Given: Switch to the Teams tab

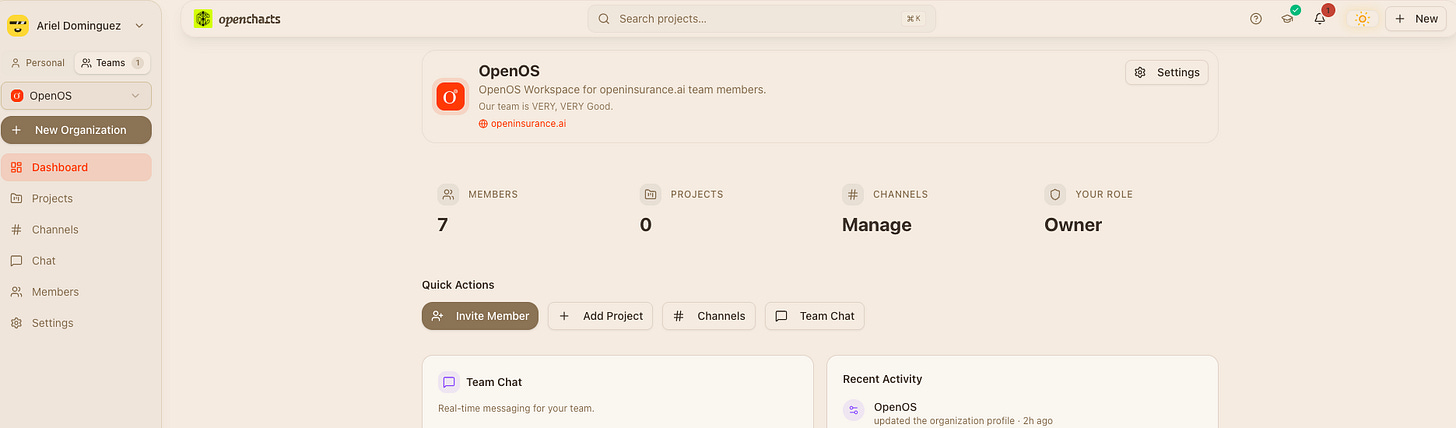Looking at the screenshot, I should (112, 63).
